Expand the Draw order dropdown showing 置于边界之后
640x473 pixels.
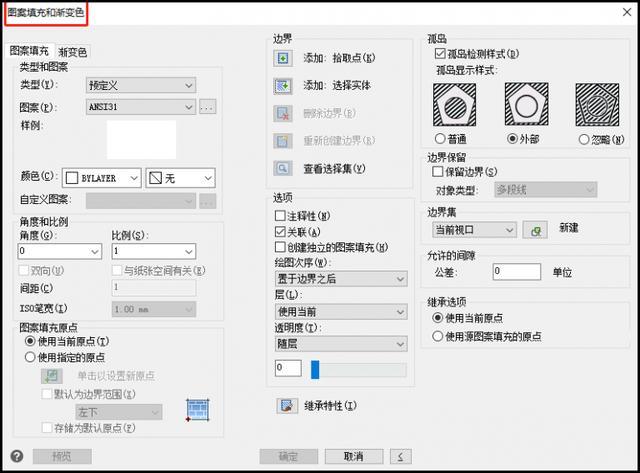coord(340,279)
